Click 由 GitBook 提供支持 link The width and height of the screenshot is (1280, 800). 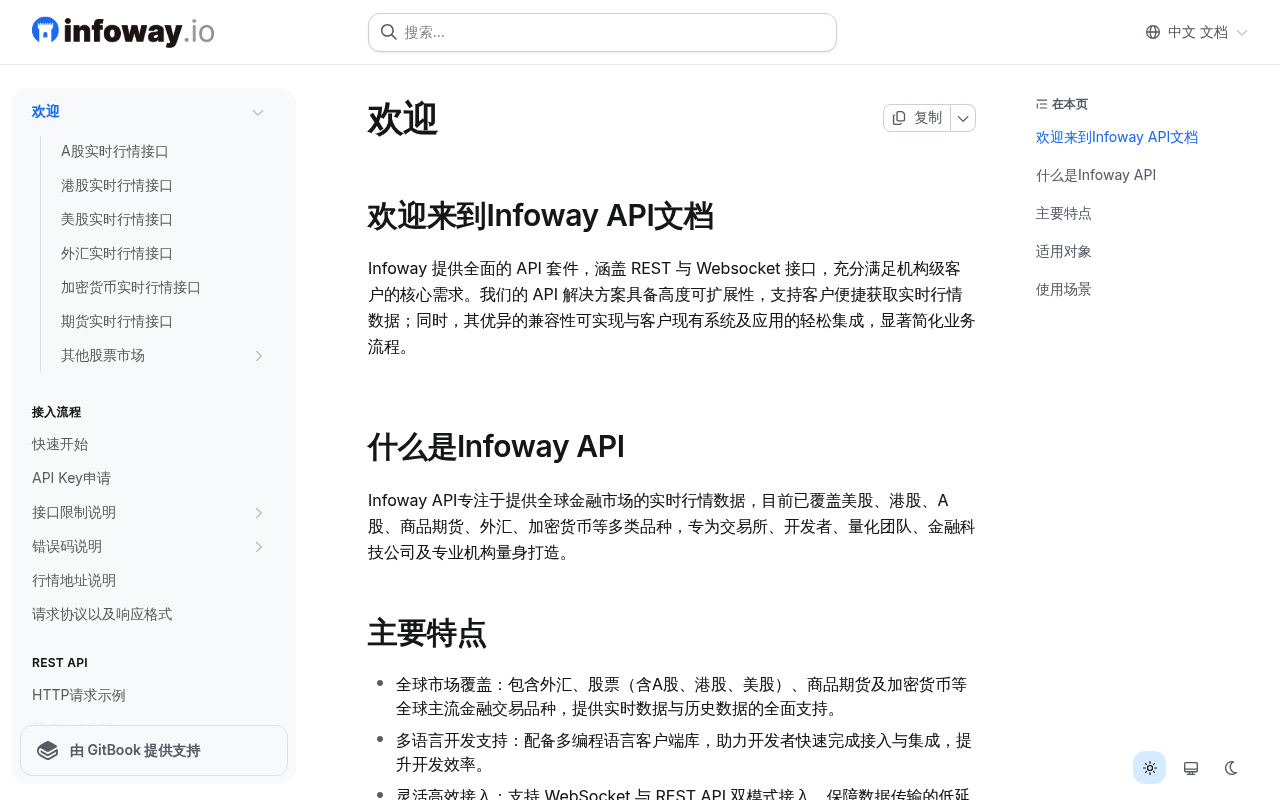click(x=154, y=751)
